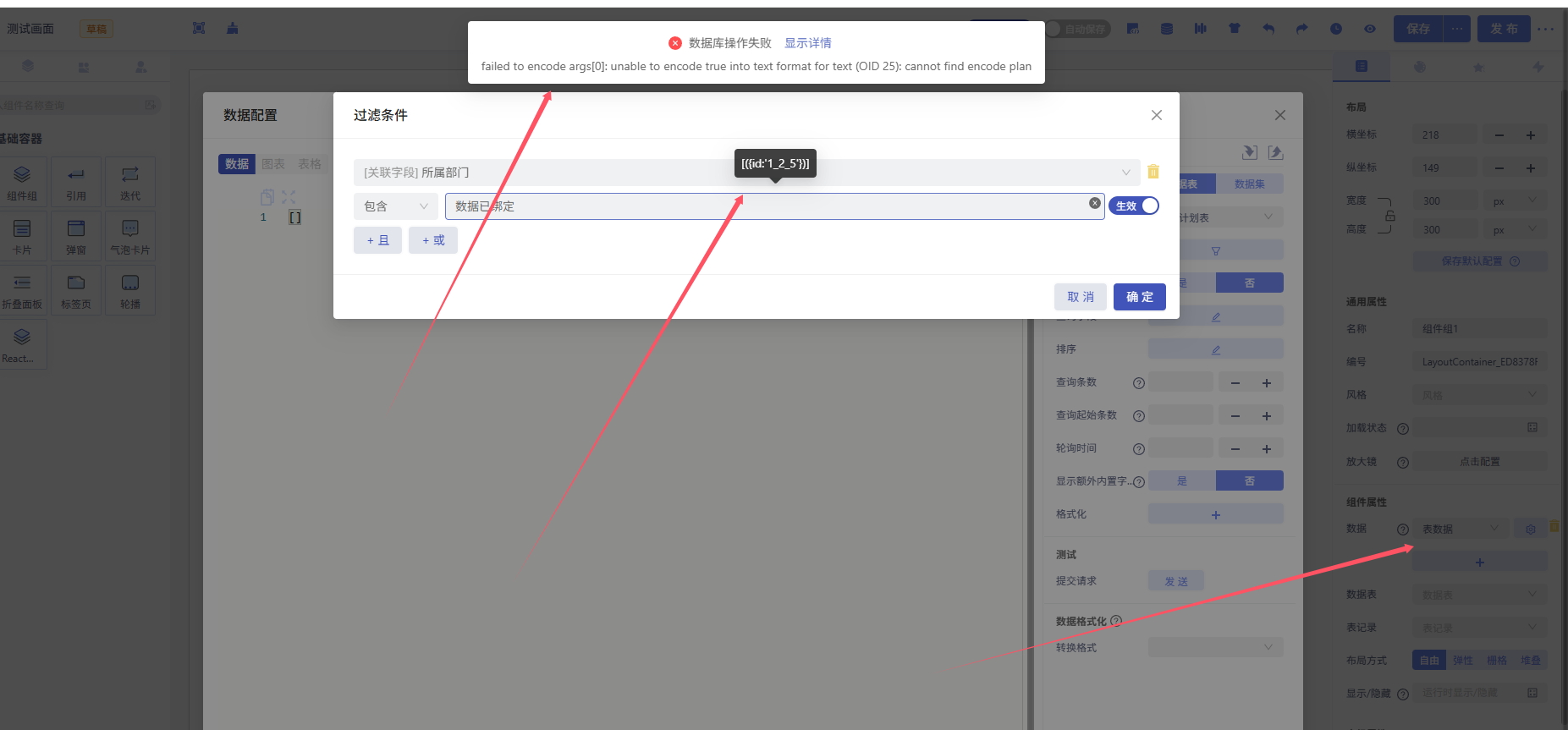Decrease the 纵坐标 value
This screenshot has width=1568, height=730.
tap(1499, 168)
